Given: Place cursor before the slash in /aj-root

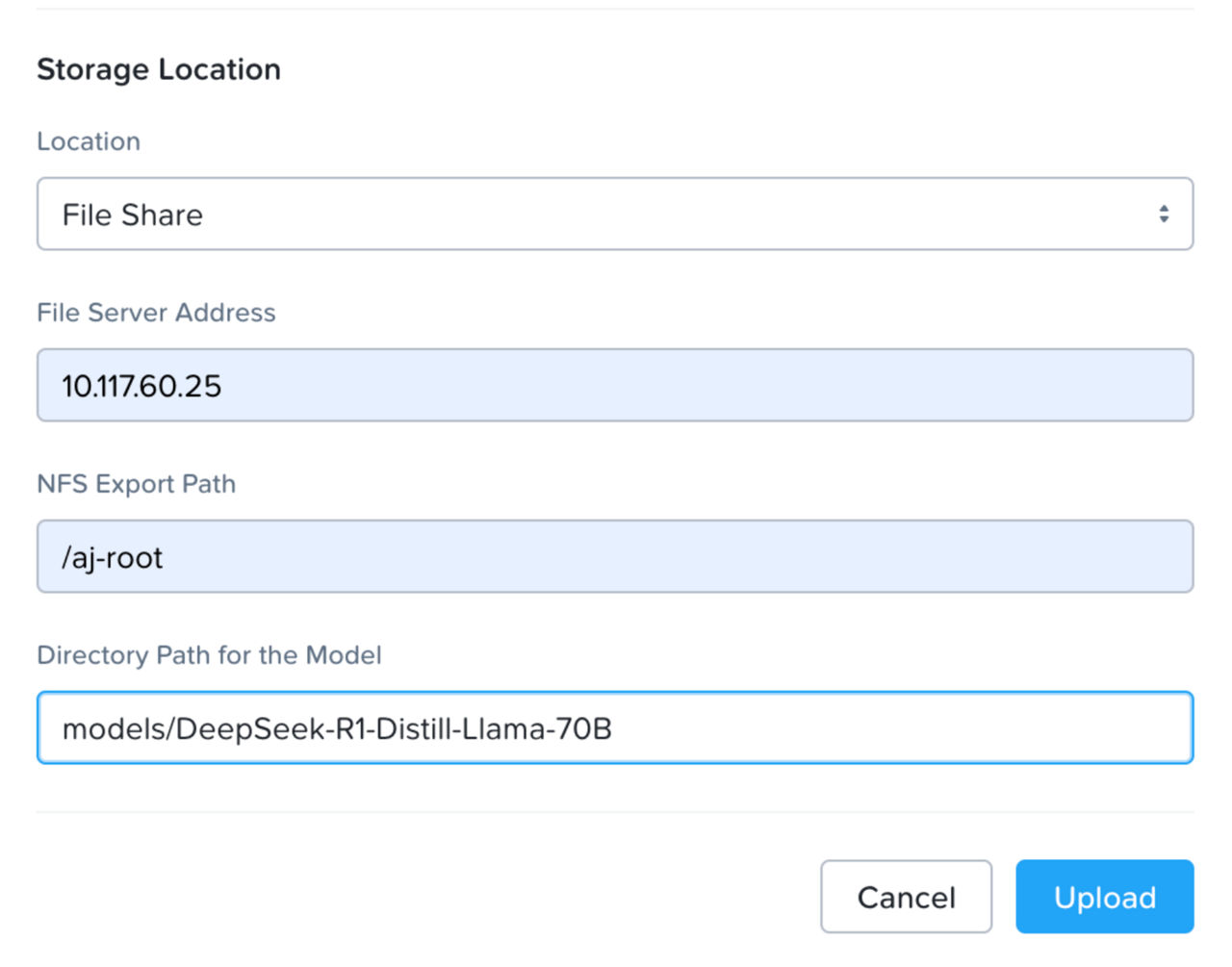Looking at the screenshot, I should tap(63, 557).
